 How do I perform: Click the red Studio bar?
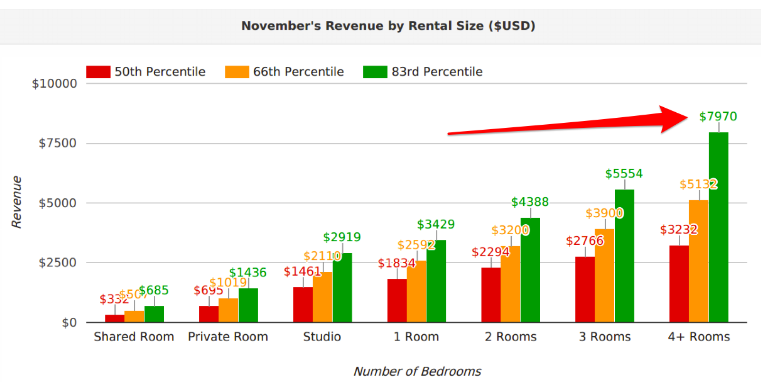point(303,304)
